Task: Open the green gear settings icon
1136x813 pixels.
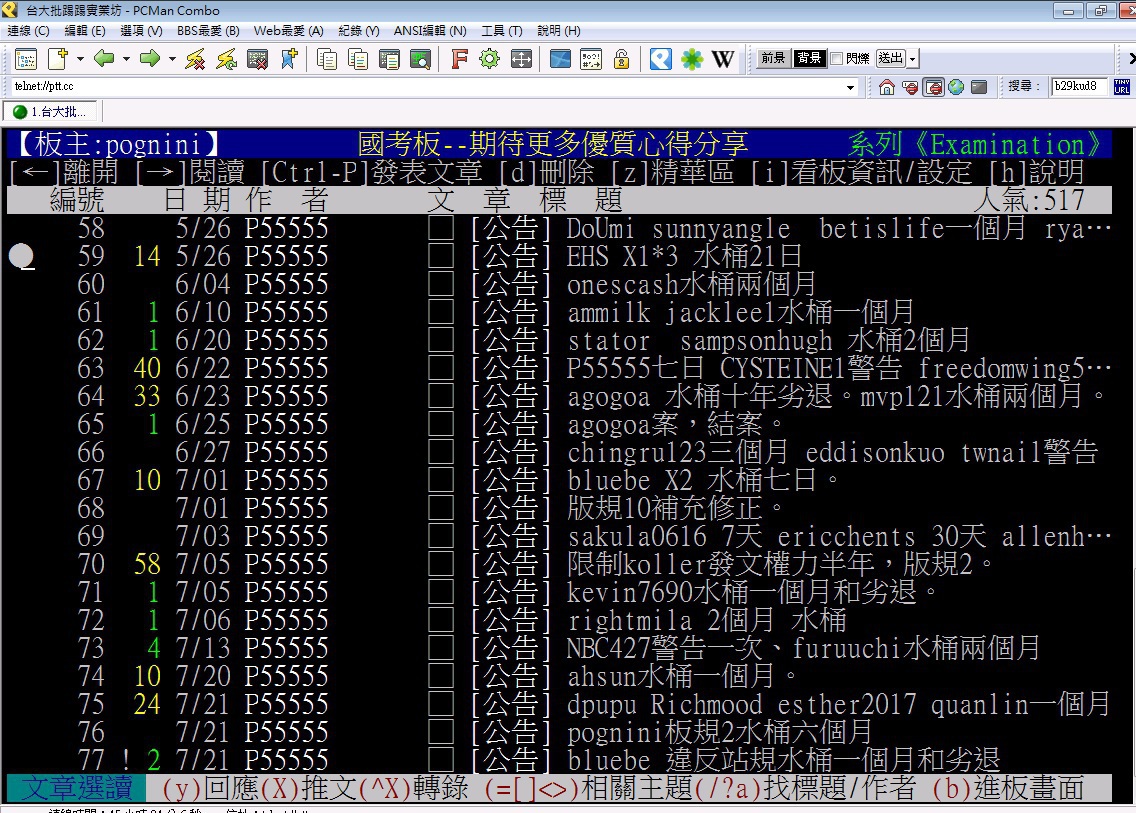Action: tap(489, 59)
